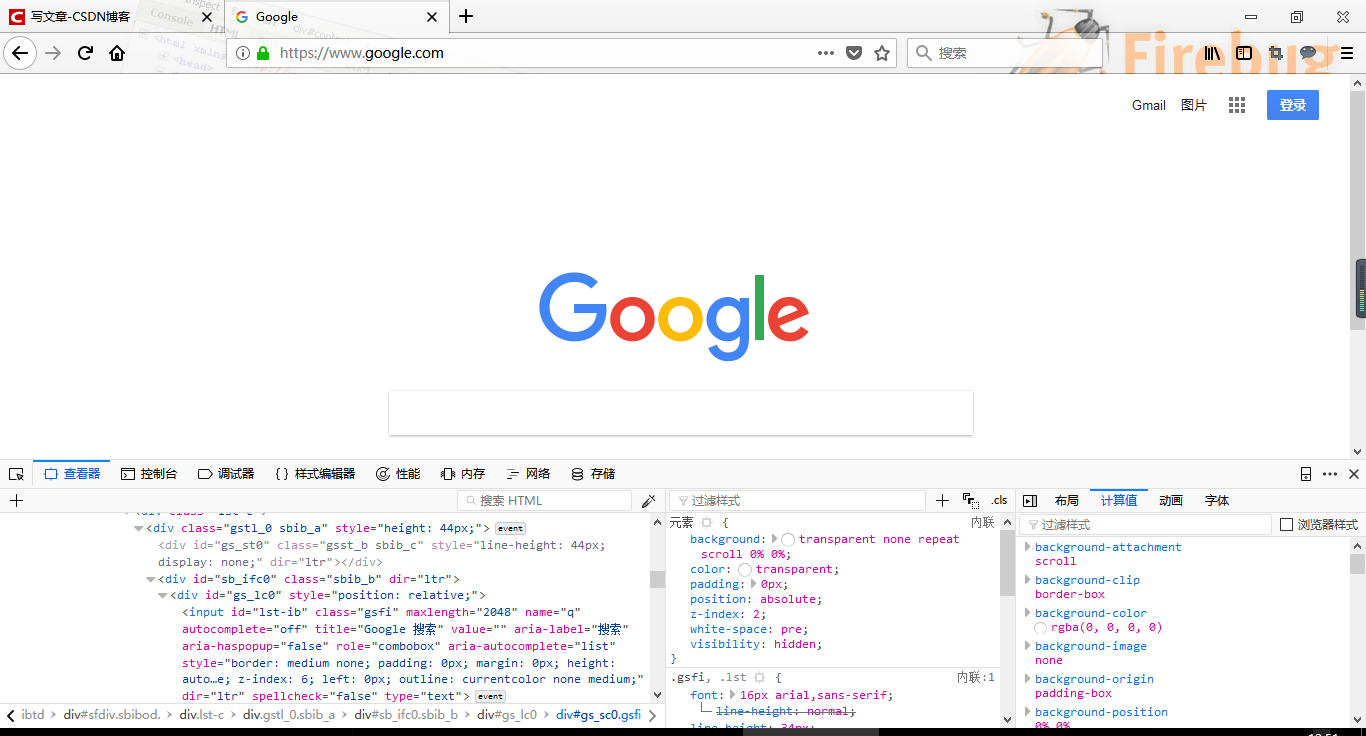The width and height of the screenshot is (1366, 736).
Task: Open Google apps grid
Action: (x=1237, y=105)
